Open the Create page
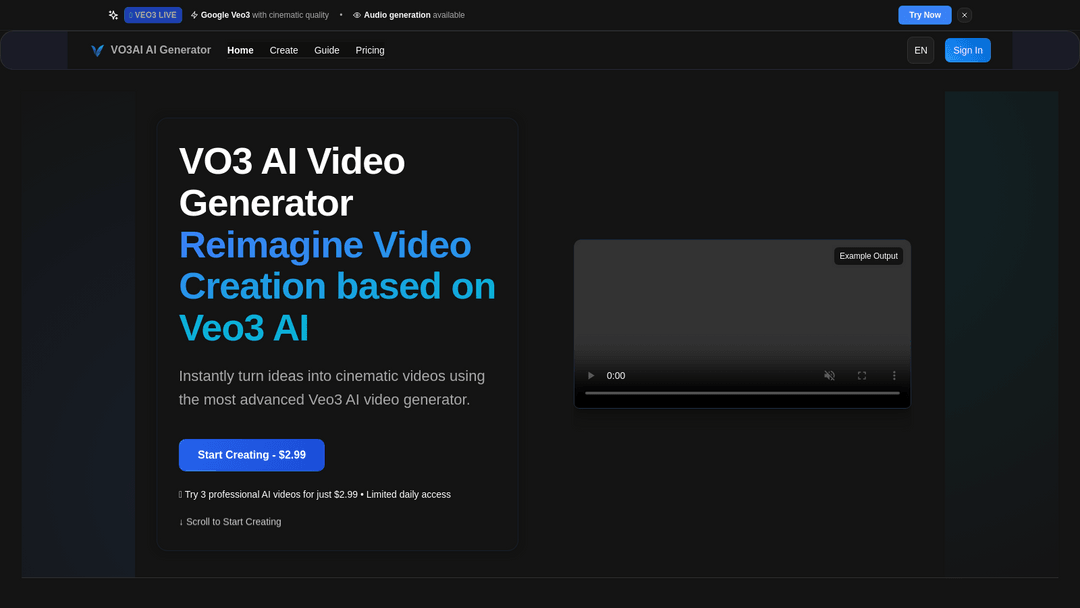The width and height of the screenshot is (1080, 608). coord(284,50)
